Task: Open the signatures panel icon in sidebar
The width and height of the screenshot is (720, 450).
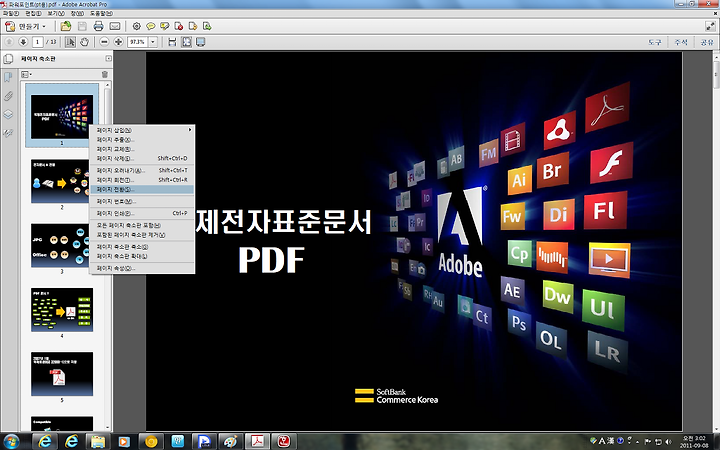Action: (x=8, y=133)
